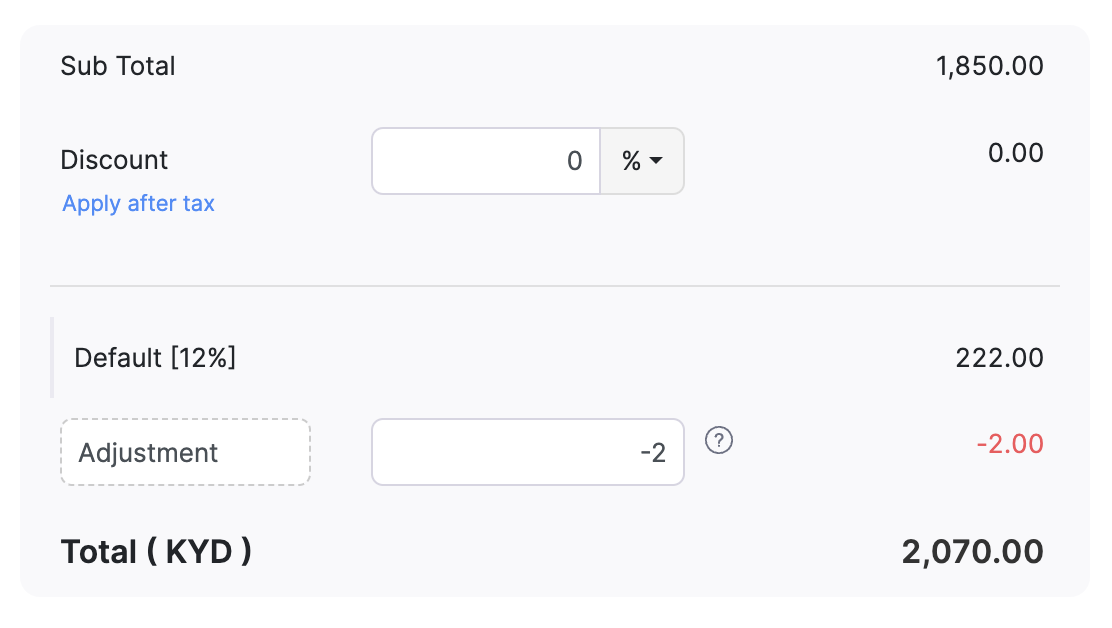Click the dashed Adjustment label field
This screenshot has height=628, width=1112.
pos(184,452)
